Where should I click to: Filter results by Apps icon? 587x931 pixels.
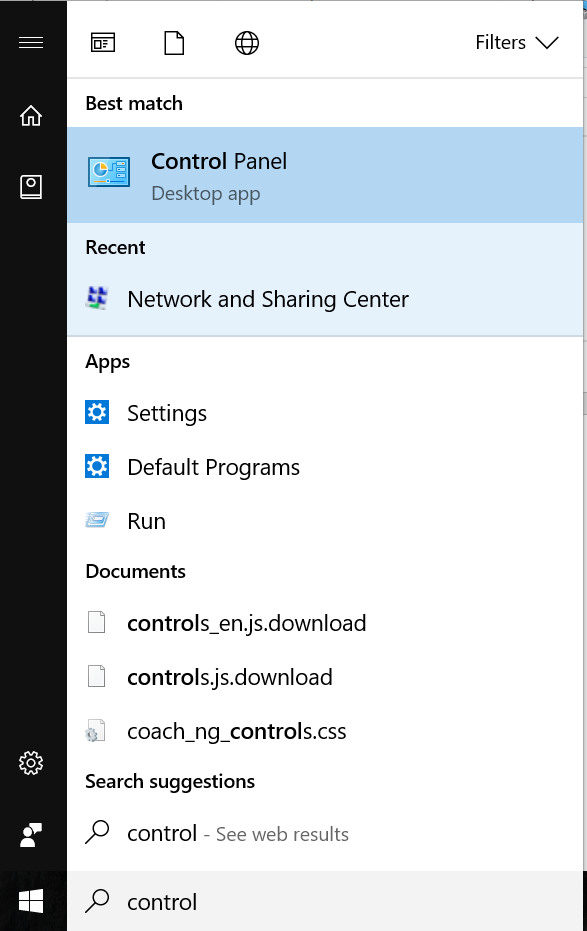click(x=103, y=43)
